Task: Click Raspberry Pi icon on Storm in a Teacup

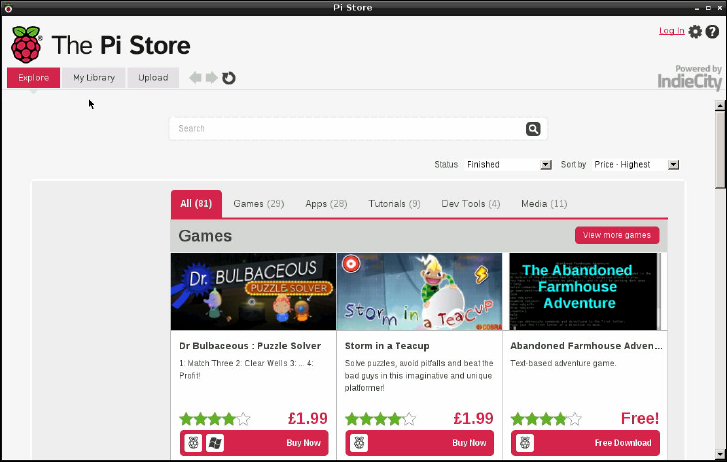Action: [x=359, y=443]
